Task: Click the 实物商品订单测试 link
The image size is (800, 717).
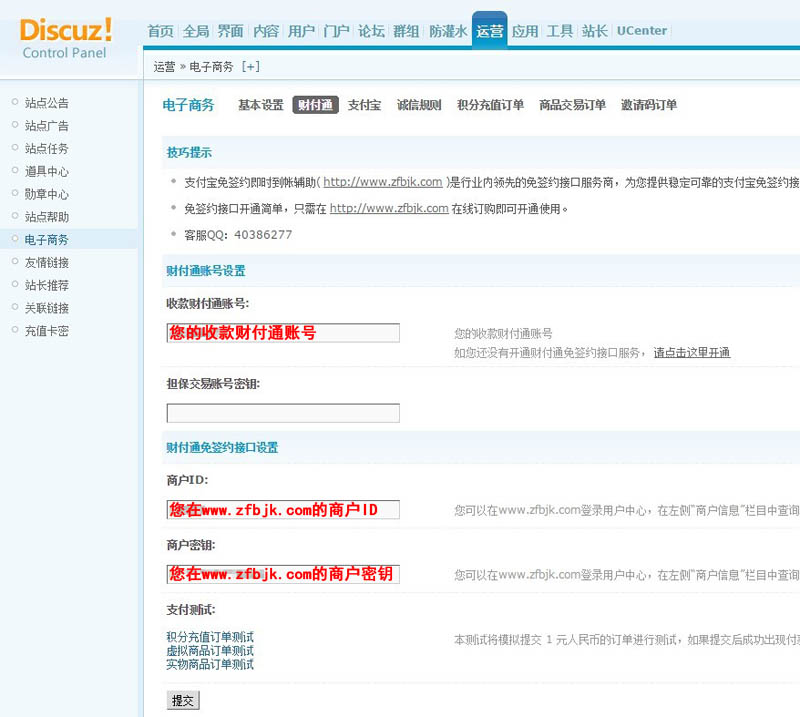Action: pyautogui.click(x=210, y=664)
